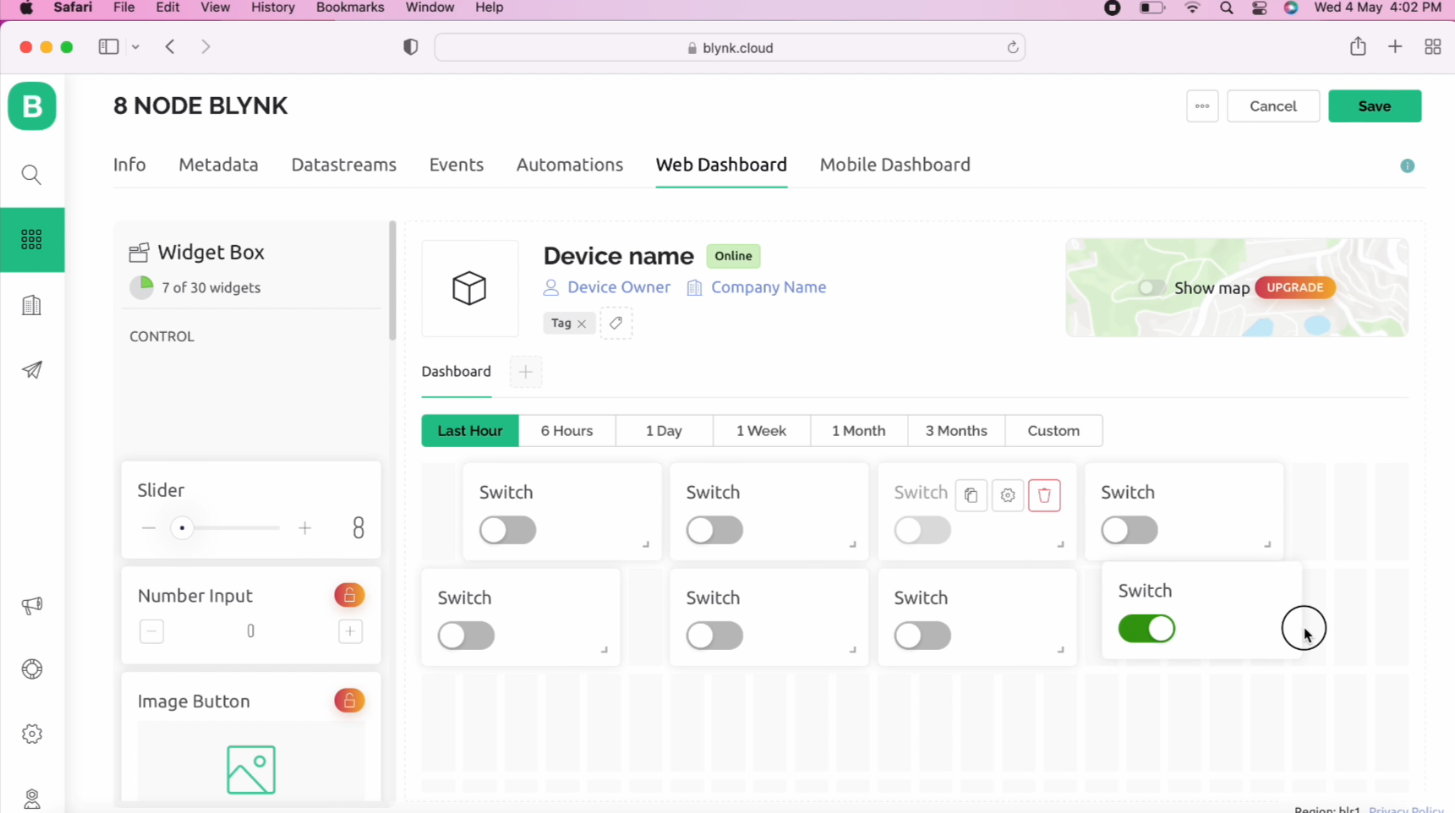Enable the Show map toggle
The image size is (1455, 813).
pos(1151,288)
